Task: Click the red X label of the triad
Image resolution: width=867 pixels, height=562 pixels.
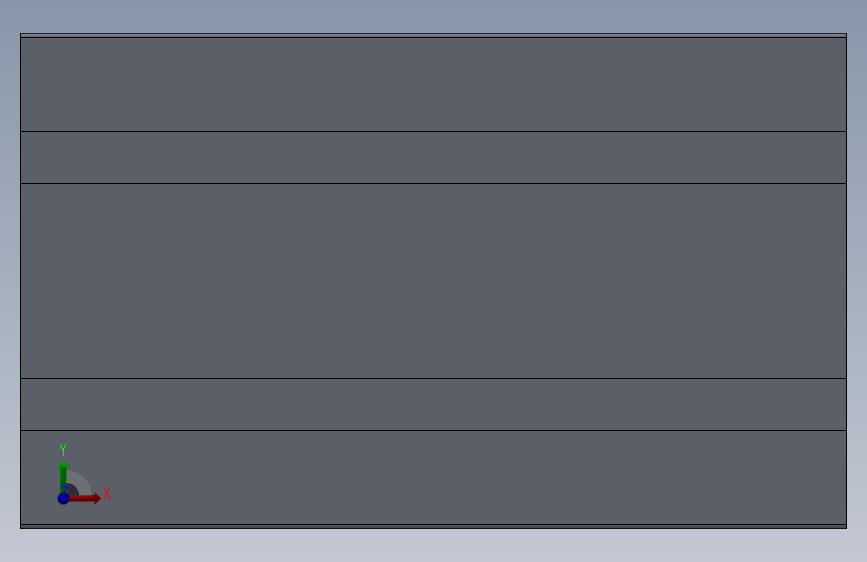Action: pos(106,494)
